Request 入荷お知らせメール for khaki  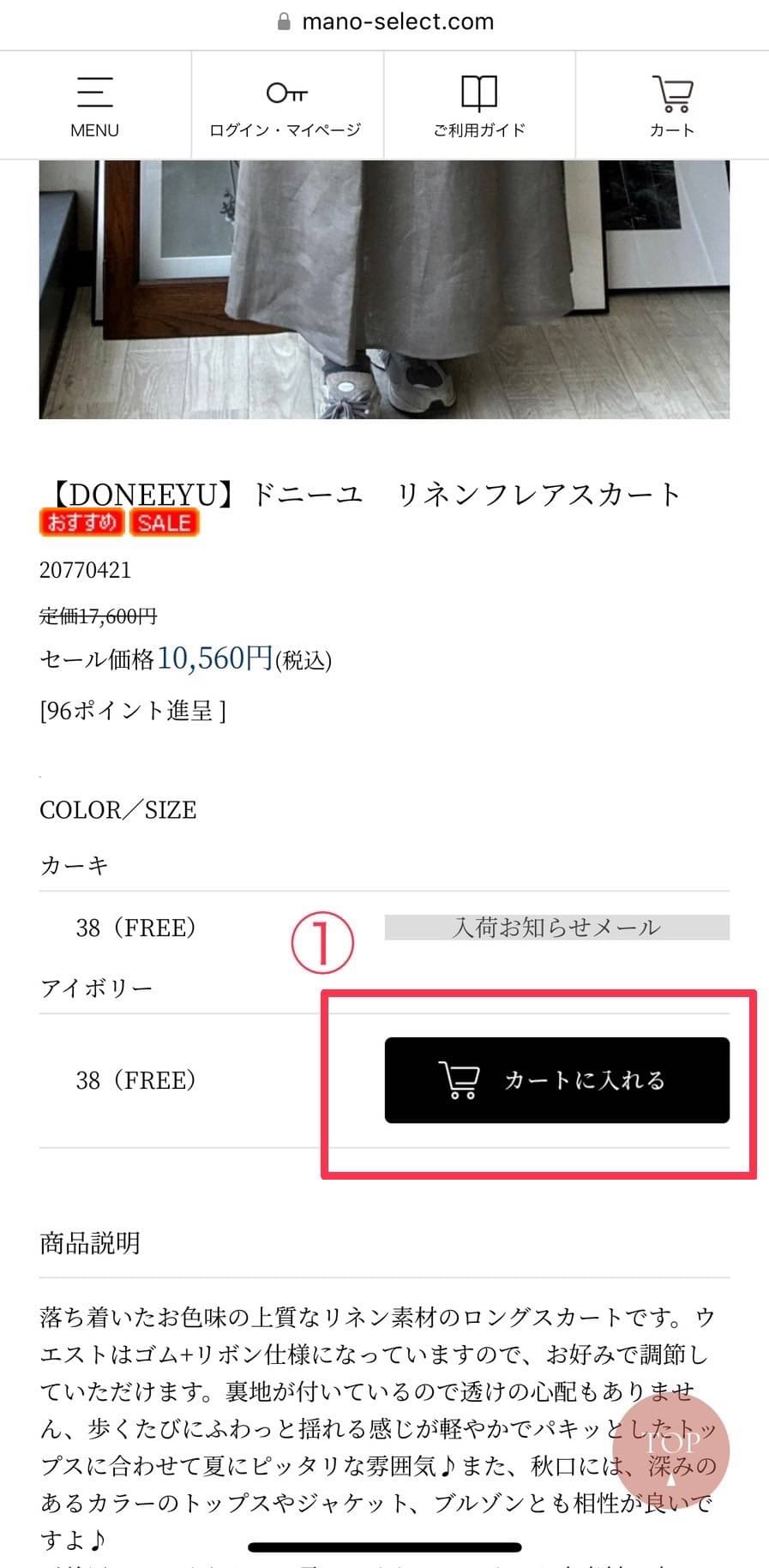[556, 928]
